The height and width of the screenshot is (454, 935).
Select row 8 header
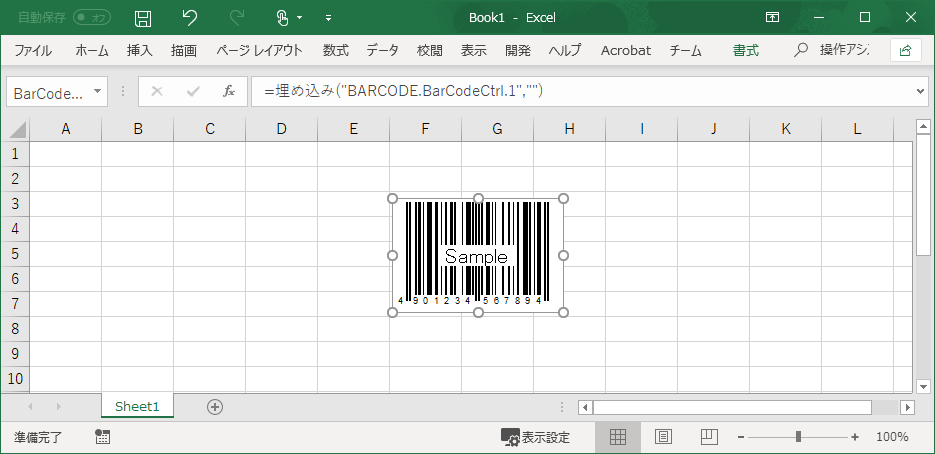[x=15, y=329]
